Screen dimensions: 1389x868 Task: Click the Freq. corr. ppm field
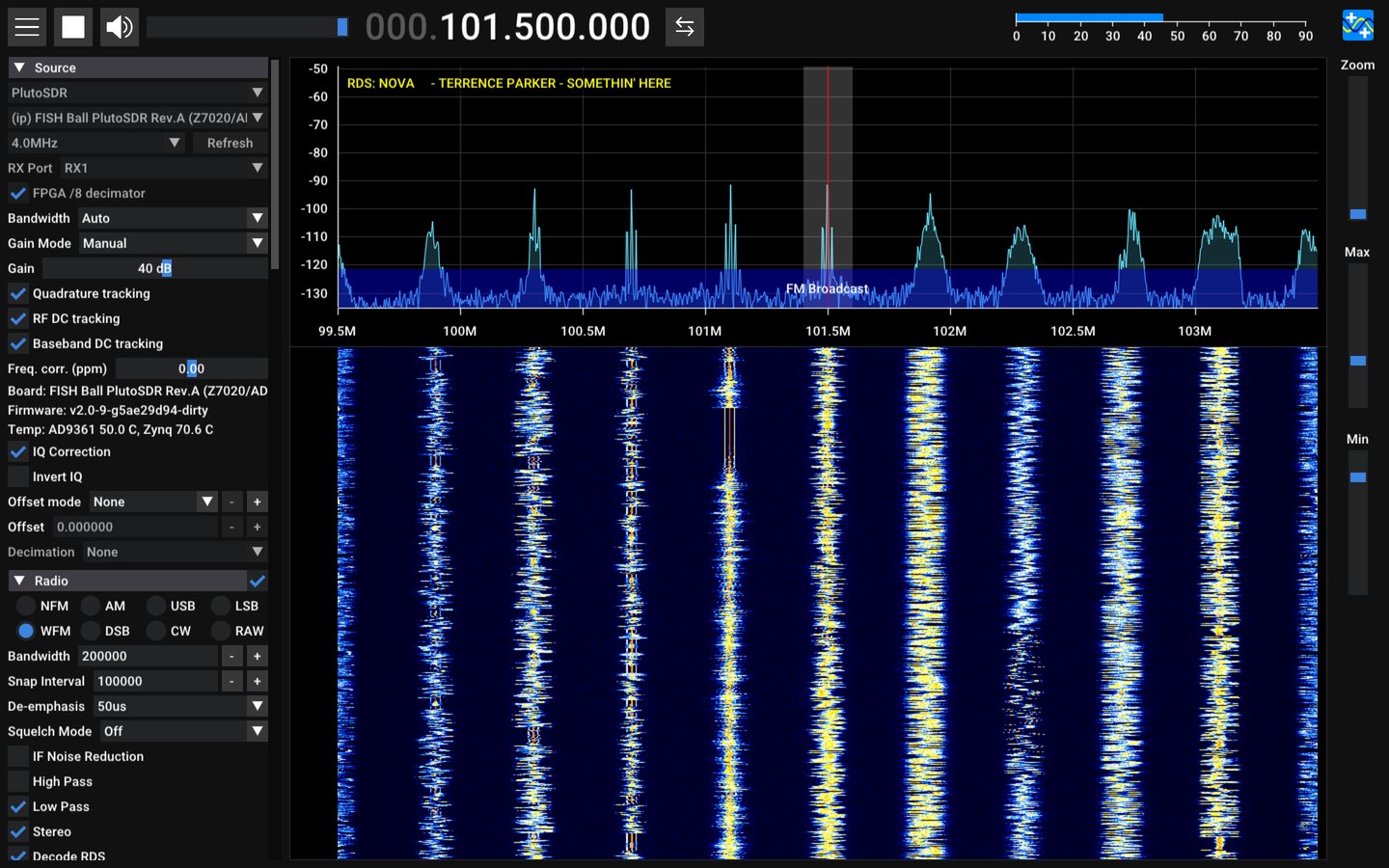point(192,368)
